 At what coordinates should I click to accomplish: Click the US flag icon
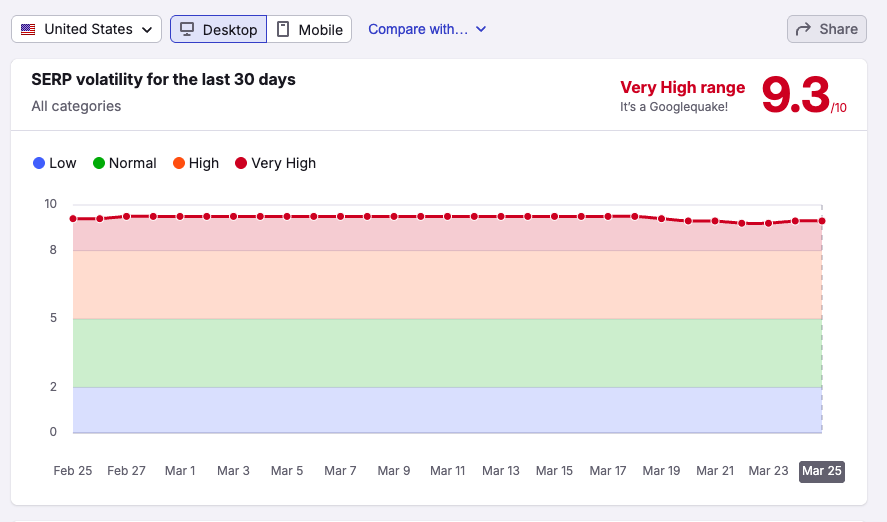[28, 29]
